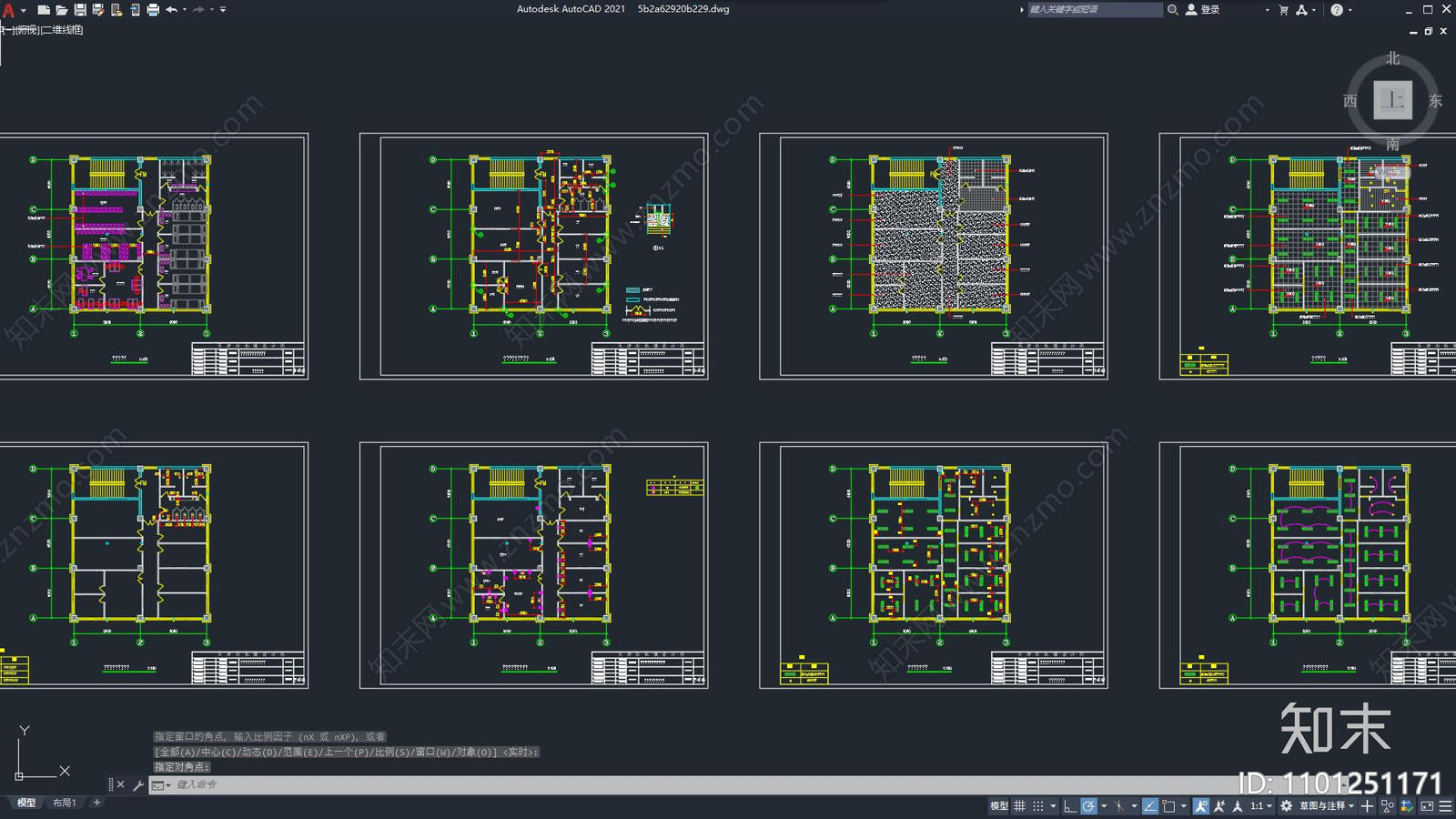Open the command line customize wrench icon

138,784
